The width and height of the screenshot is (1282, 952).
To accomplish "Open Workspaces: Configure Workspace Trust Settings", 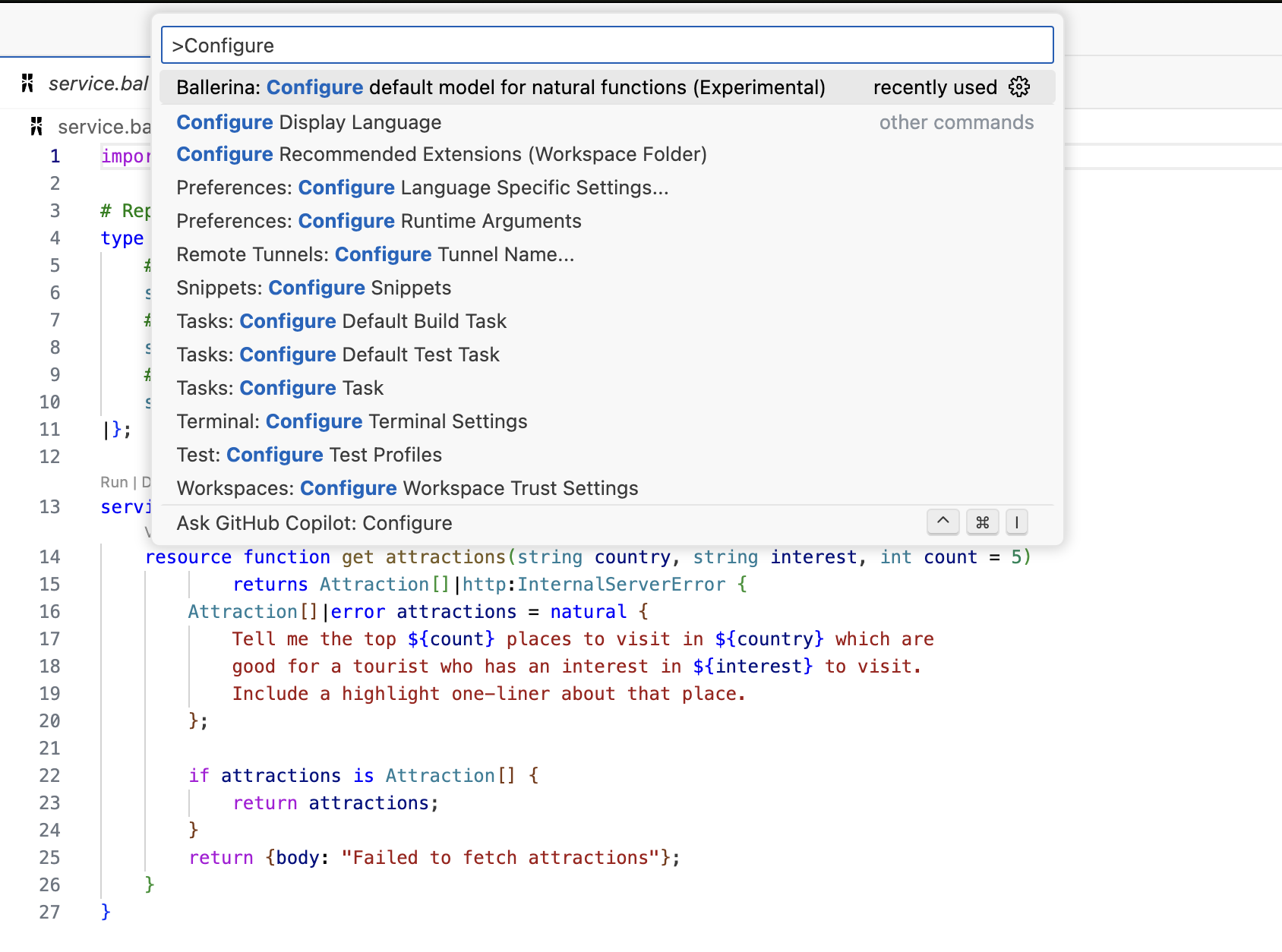I will coord(607,488).
